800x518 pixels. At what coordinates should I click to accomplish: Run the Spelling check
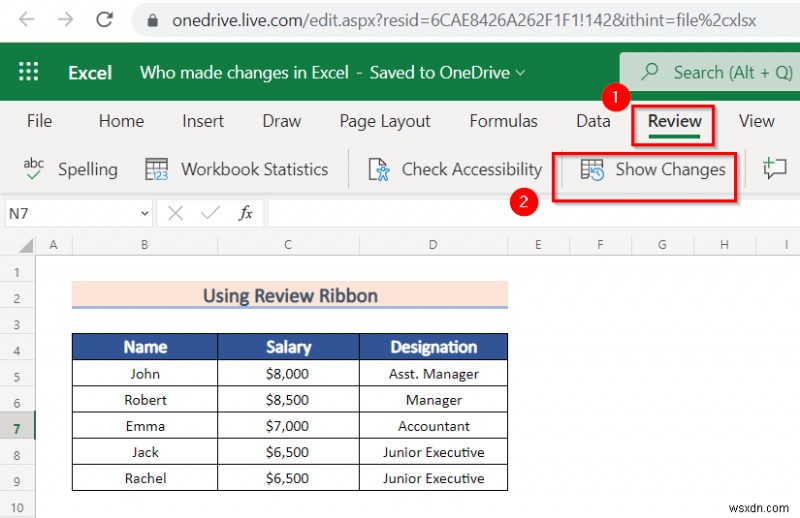coord(70,169)
